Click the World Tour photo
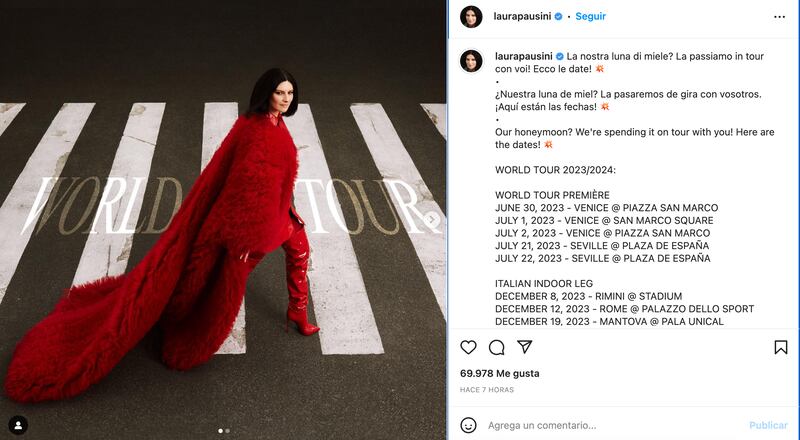The height and width of the screenshot is (440, 800). pos(223,220)
